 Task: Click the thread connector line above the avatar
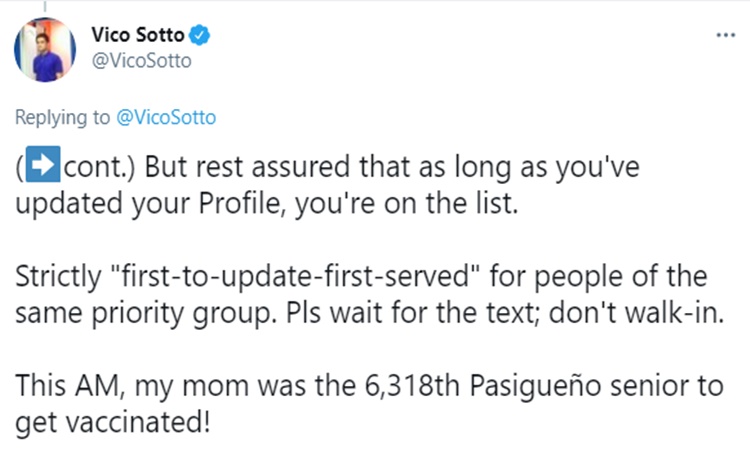pyautogui.click(x=45, y=6)
